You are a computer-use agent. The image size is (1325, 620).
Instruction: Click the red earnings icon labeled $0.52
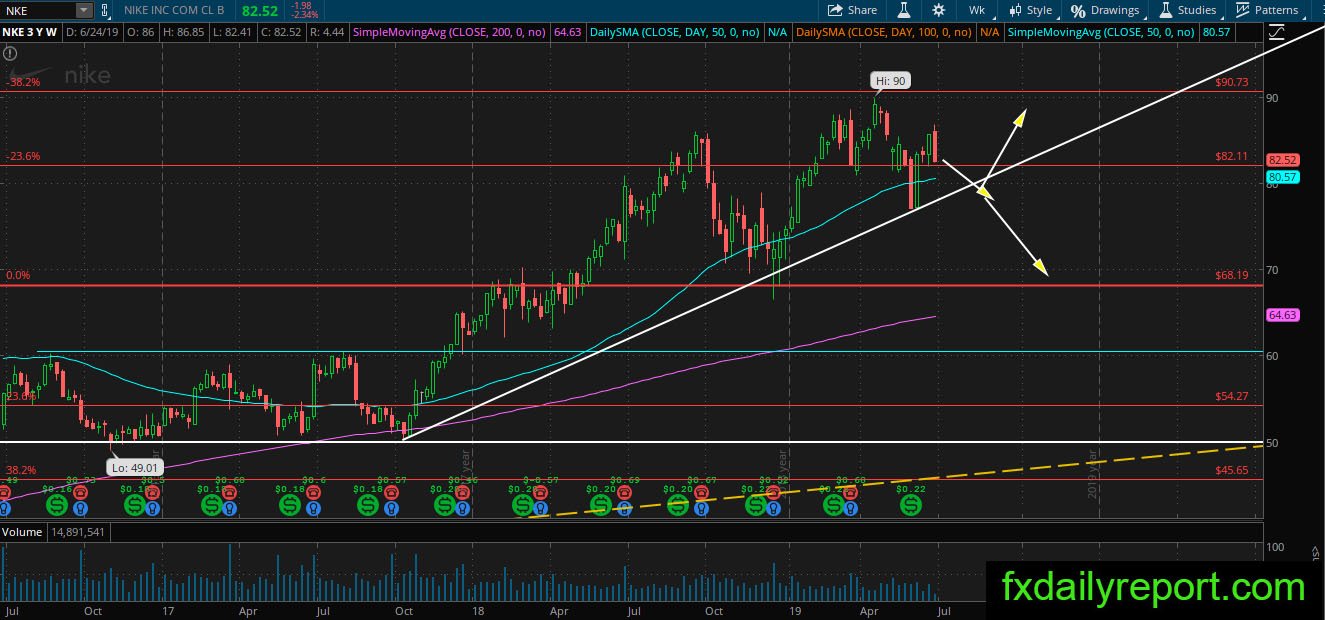tap(774, 492)
